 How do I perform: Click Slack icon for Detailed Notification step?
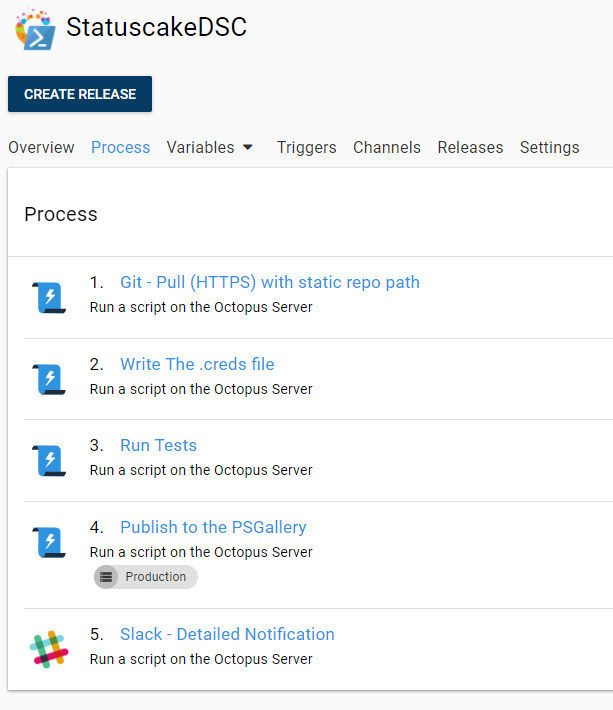click(x=49, y=649)
